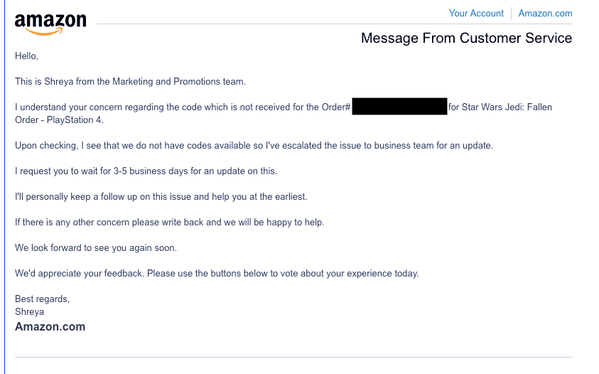This screenshot has height=374, width=599.
Task: Click the "Hello," greeting line
Action: point(27,56)
